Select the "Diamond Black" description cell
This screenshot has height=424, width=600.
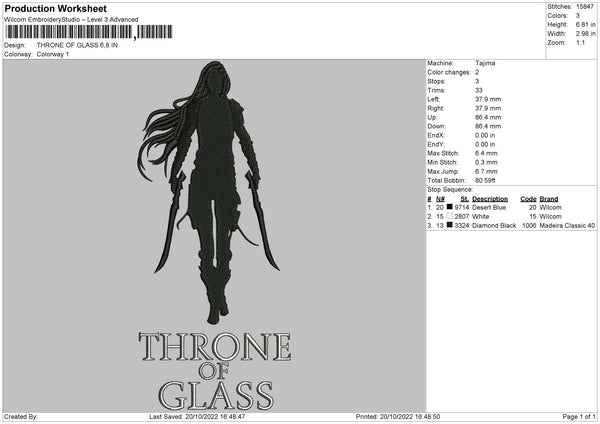pos(494,226)
